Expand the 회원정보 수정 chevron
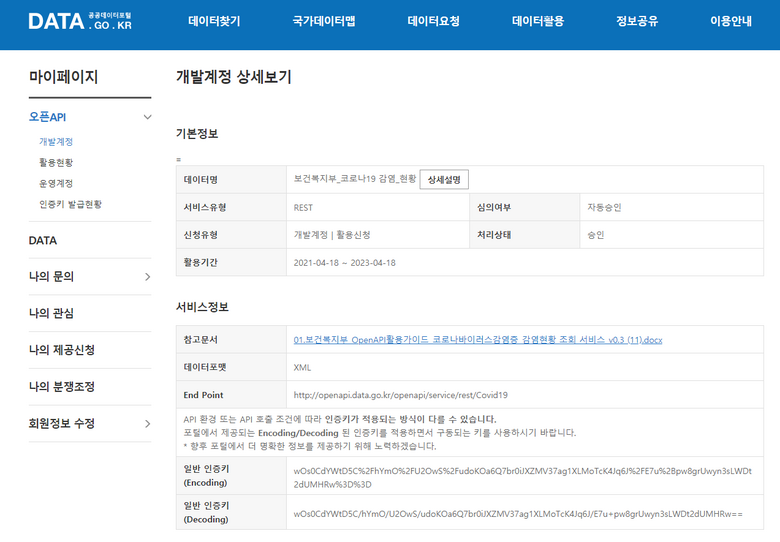The image size is (780, 542). (x=147, y=423)
